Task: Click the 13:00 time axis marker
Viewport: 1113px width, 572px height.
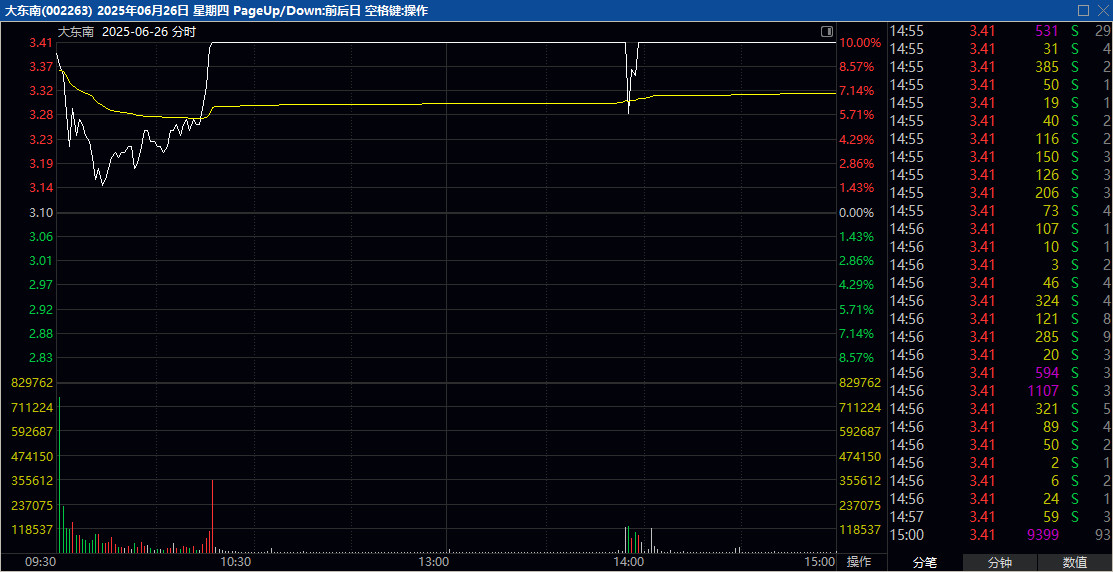Action: pos(433,562)
